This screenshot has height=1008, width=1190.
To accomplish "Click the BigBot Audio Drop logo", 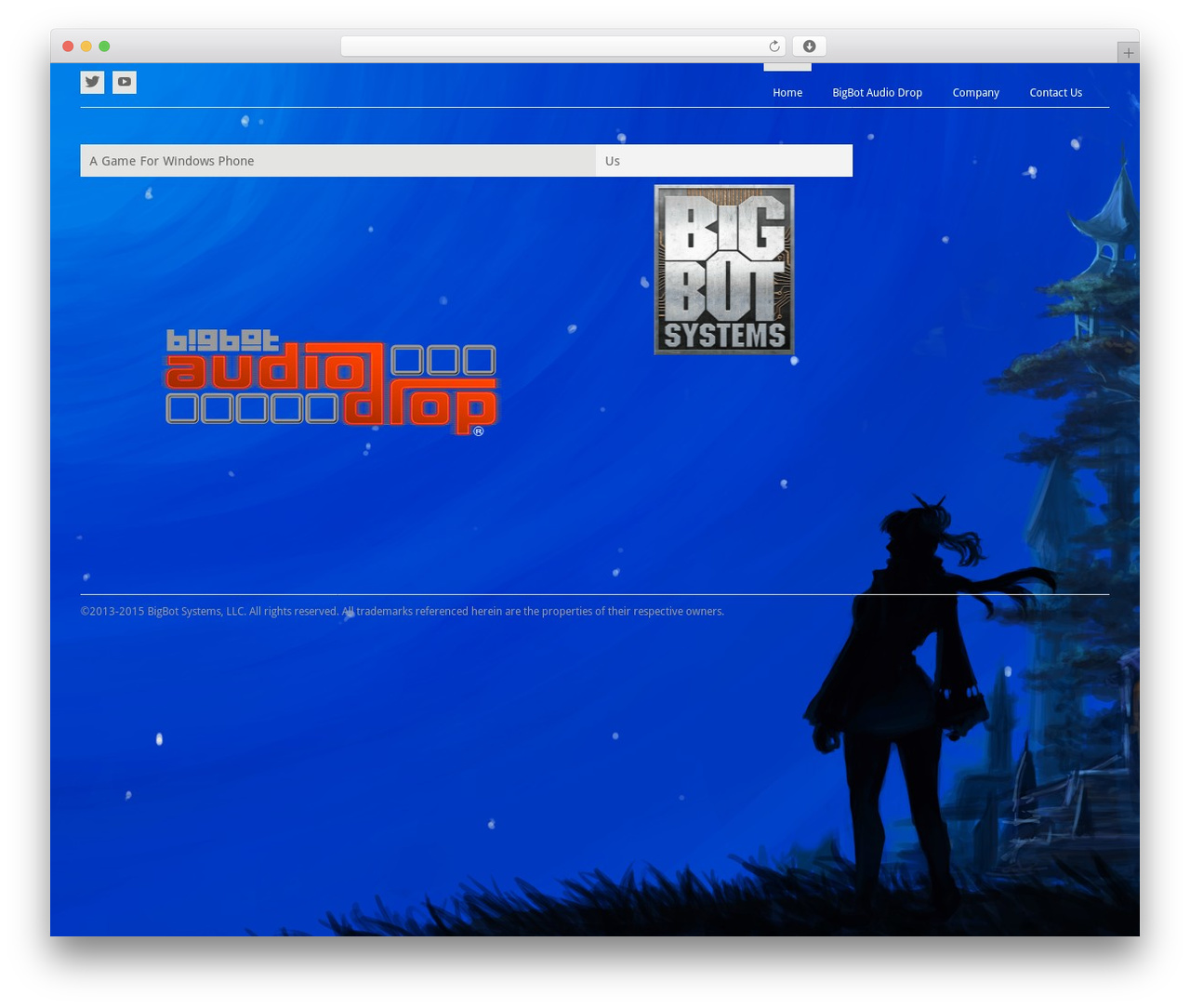I will pyautogui.click(x=332, y=381).
